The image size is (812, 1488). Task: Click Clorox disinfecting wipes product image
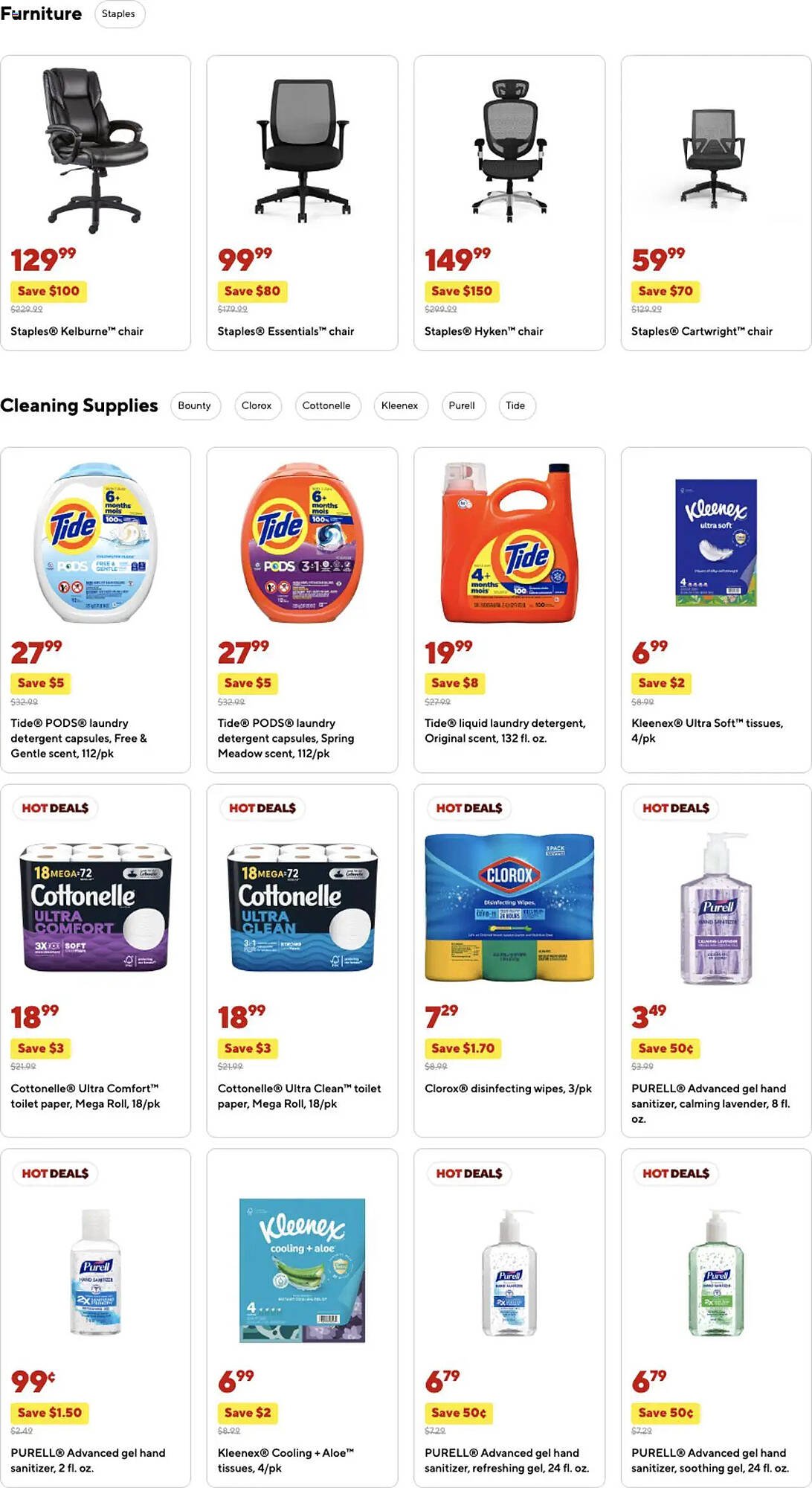[509, 907]
